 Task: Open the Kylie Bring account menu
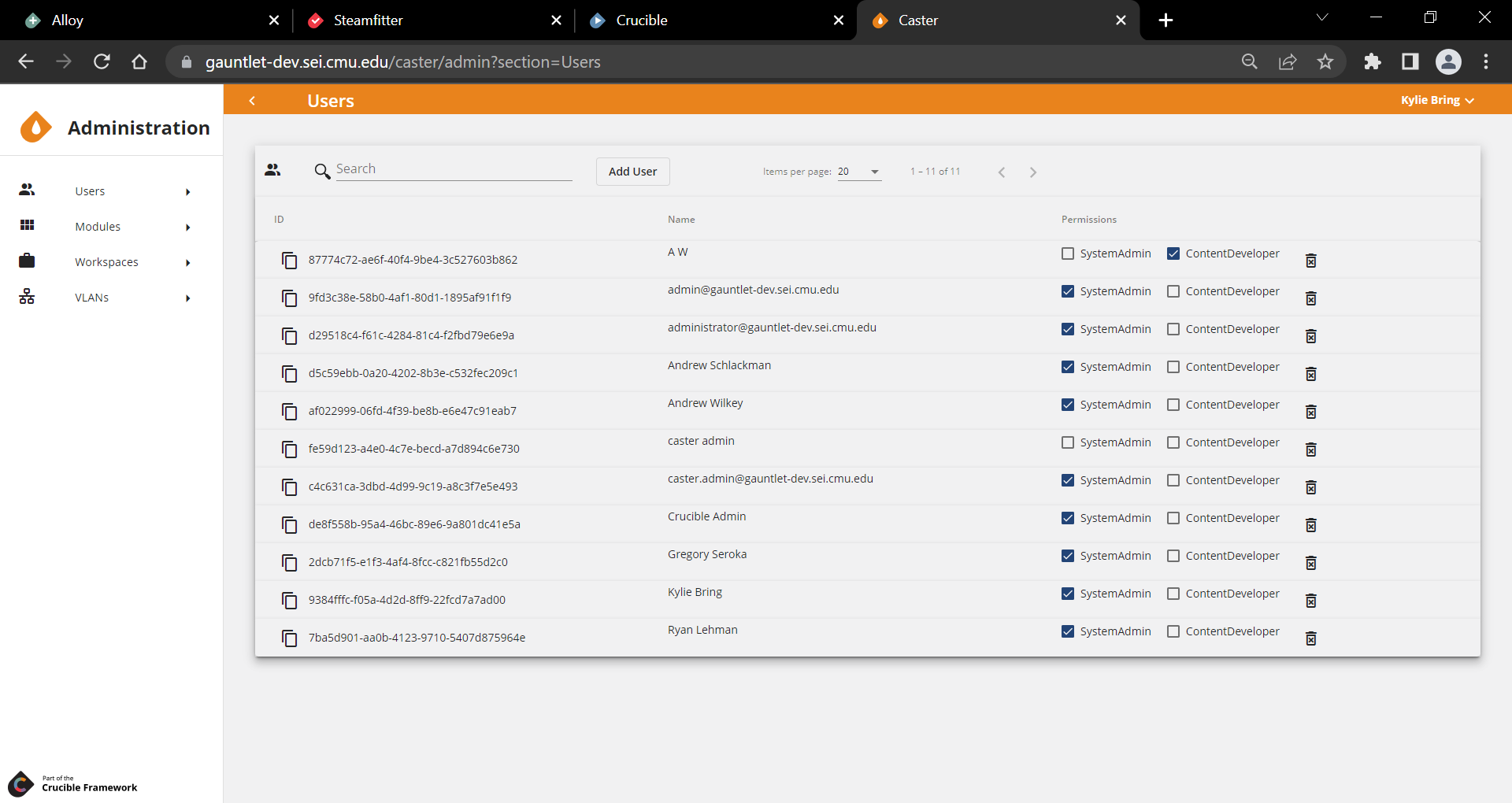pyautogui.click(x=1436, y=100)
